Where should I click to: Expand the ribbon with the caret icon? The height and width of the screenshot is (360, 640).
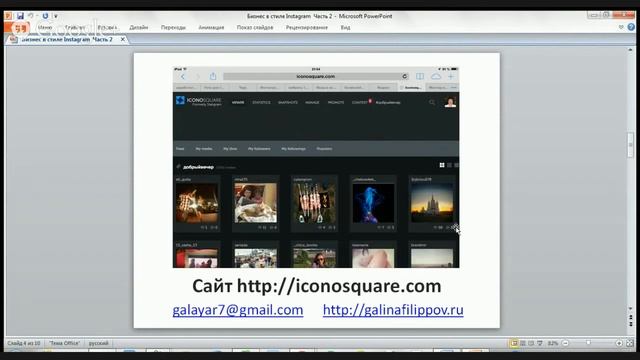tap(621, 27)
